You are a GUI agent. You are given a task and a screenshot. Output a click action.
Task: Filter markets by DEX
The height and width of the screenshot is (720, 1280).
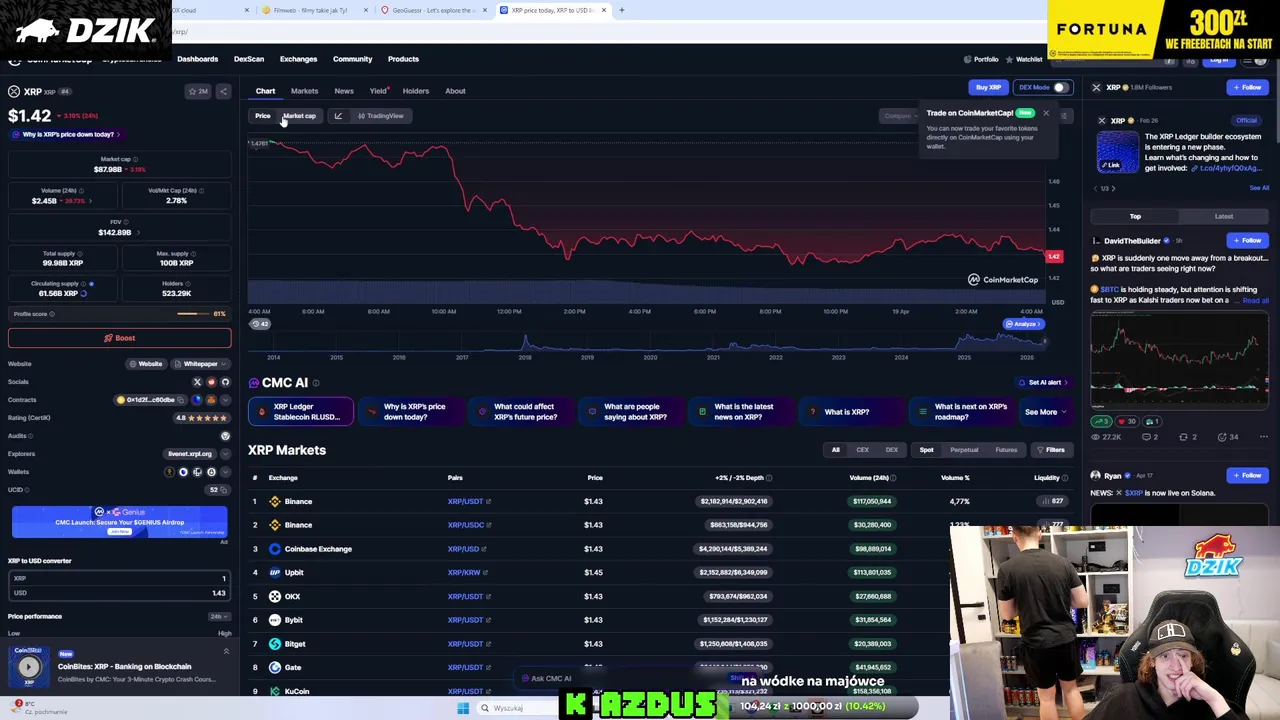coord(892,450)
